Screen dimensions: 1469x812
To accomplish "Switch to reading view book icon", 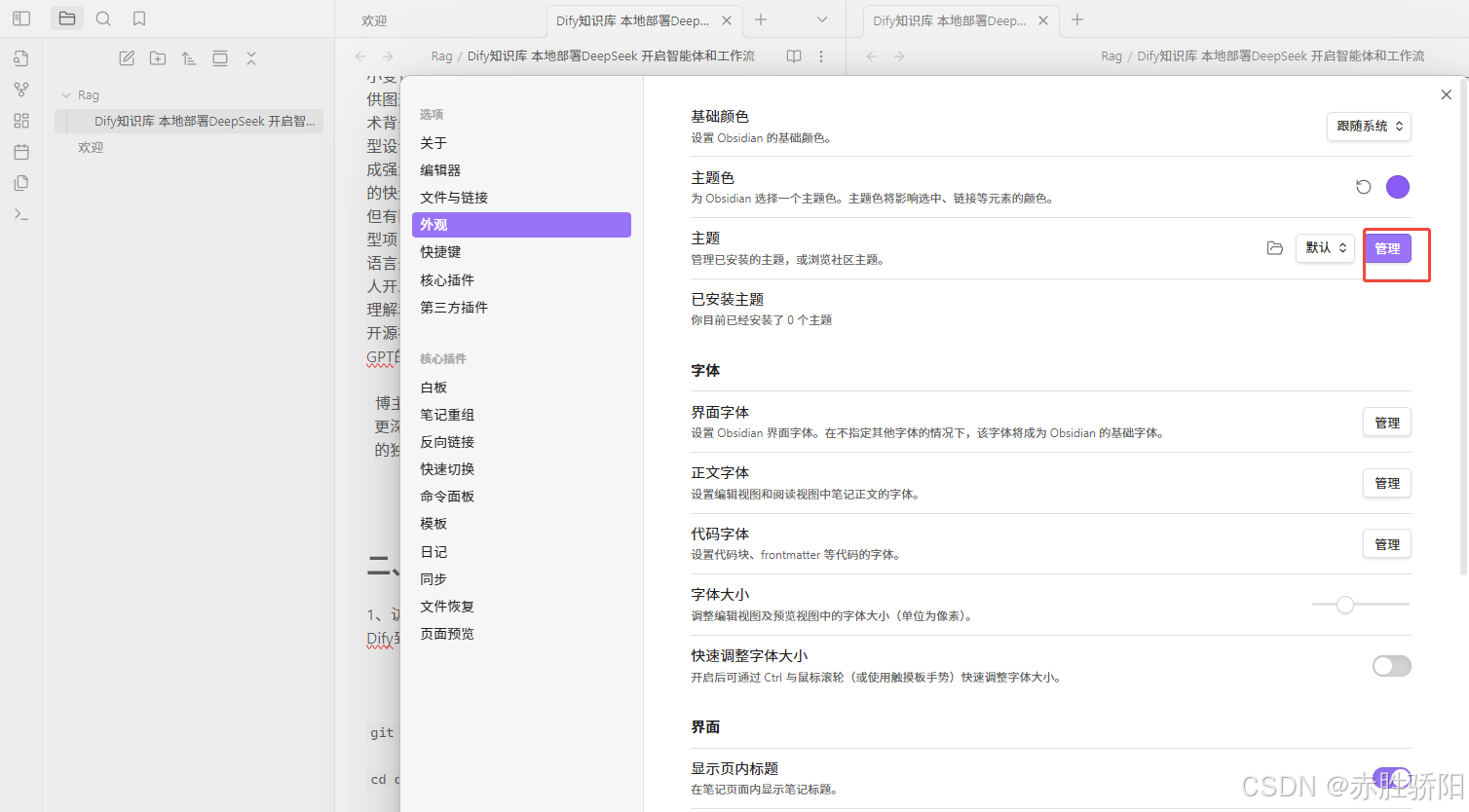I will point(794,56).
